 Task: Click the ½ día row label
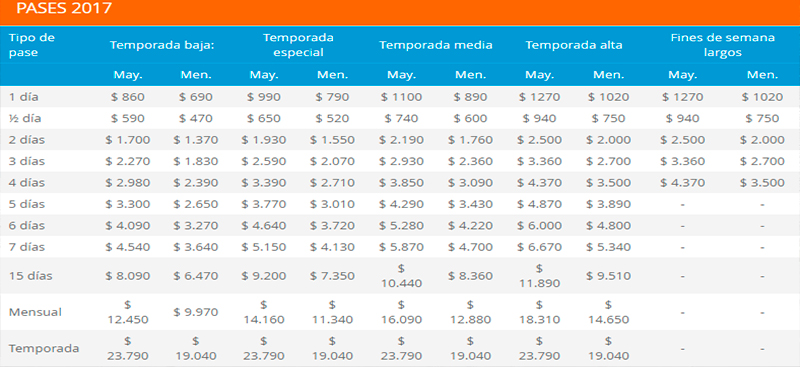(x=25, y=118)
